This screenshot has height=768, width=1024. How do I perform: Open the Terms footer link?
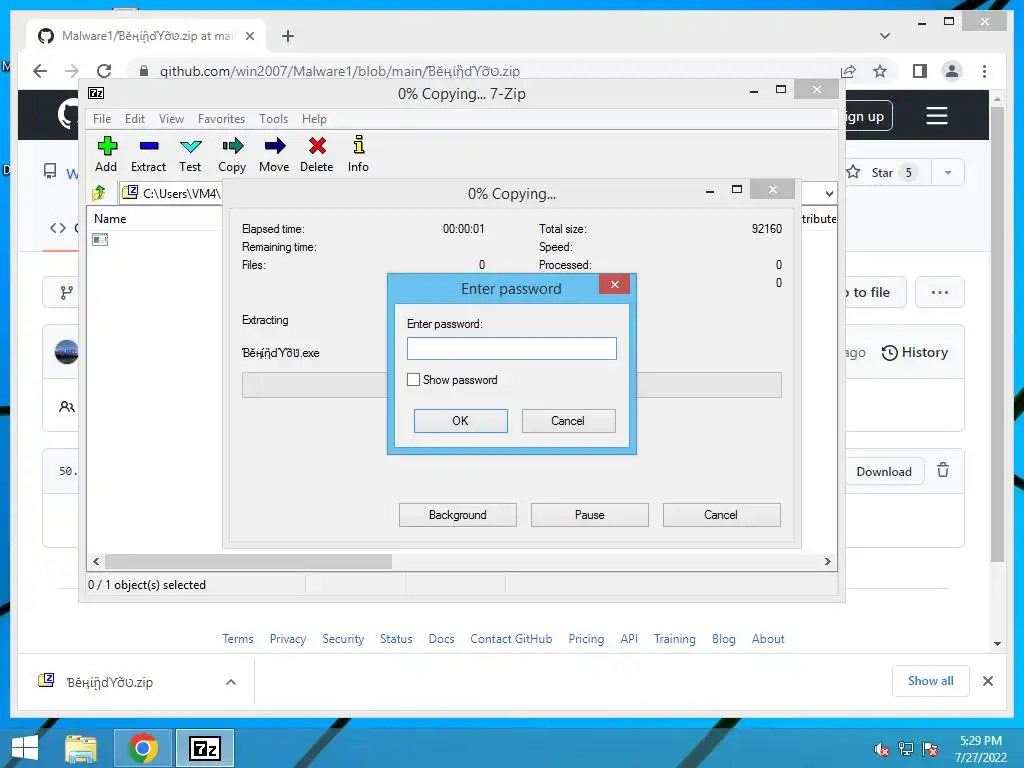(238, 639)
